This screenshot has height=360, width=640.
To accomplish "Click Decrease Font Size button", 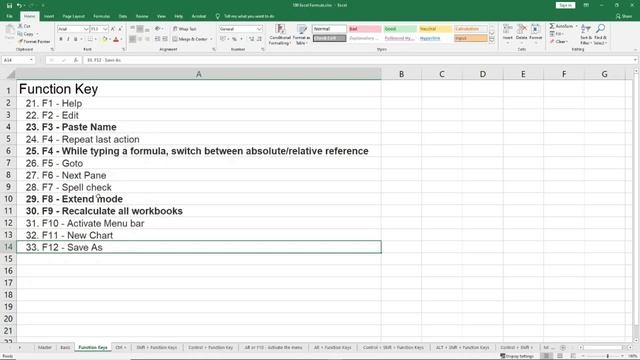I will [x=120, y=29].
